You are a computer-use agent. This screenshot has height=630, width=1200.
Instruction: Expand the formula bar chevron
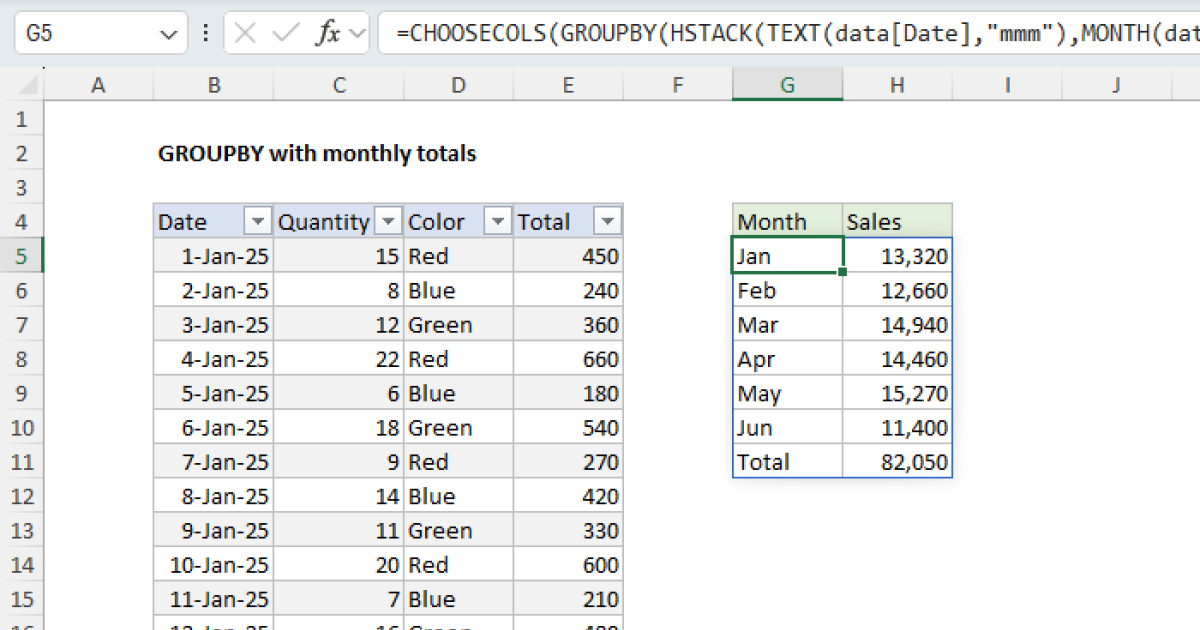(x=356, y=32)
